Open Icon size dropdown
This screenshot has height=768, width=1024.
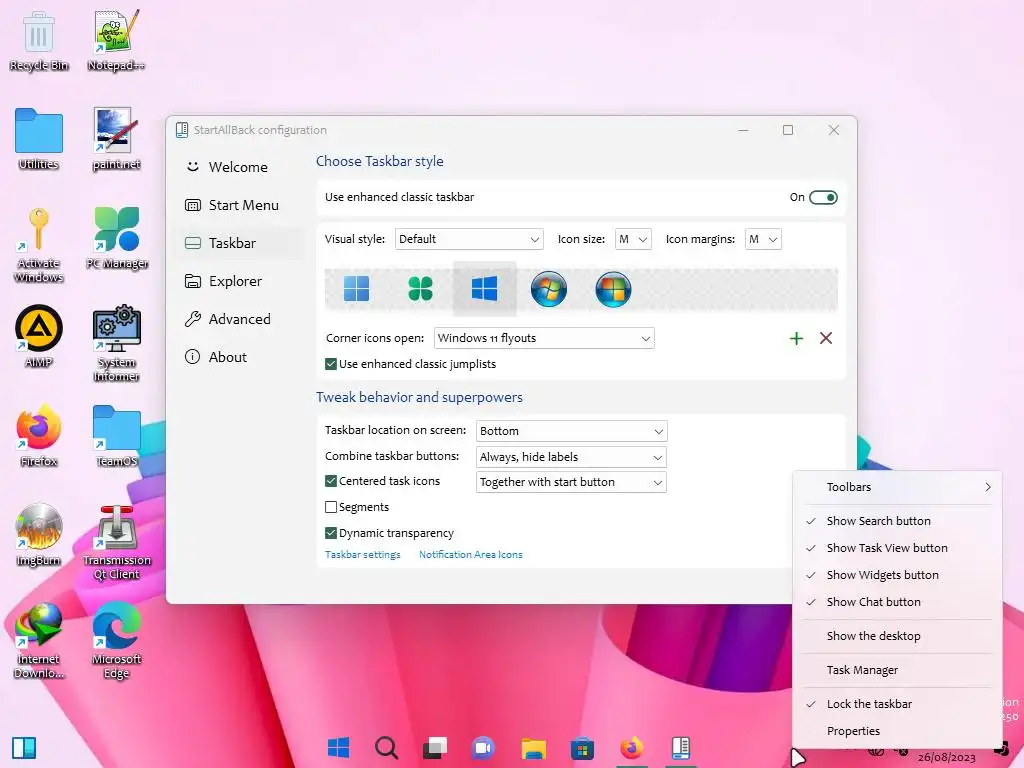[x=633, y=239]
